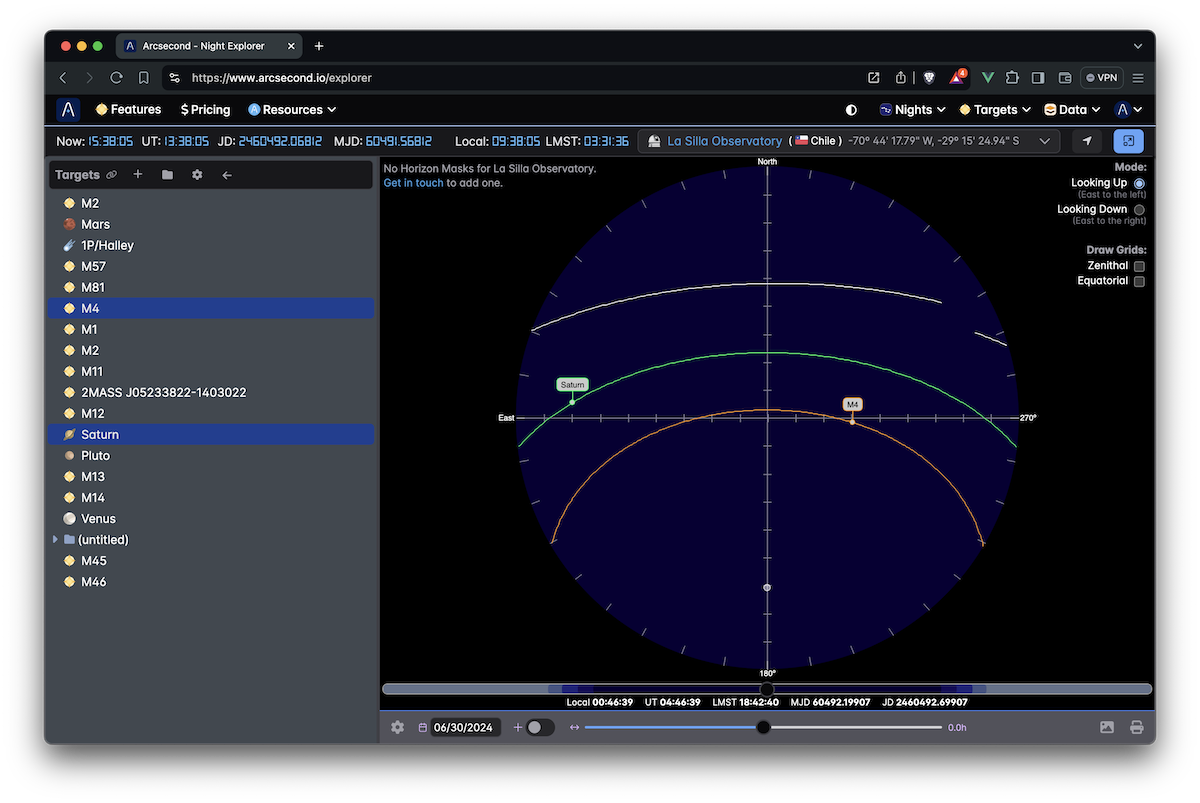Click the locate me arrow icon
The image size is (1200, 803).
point(1087,141)
